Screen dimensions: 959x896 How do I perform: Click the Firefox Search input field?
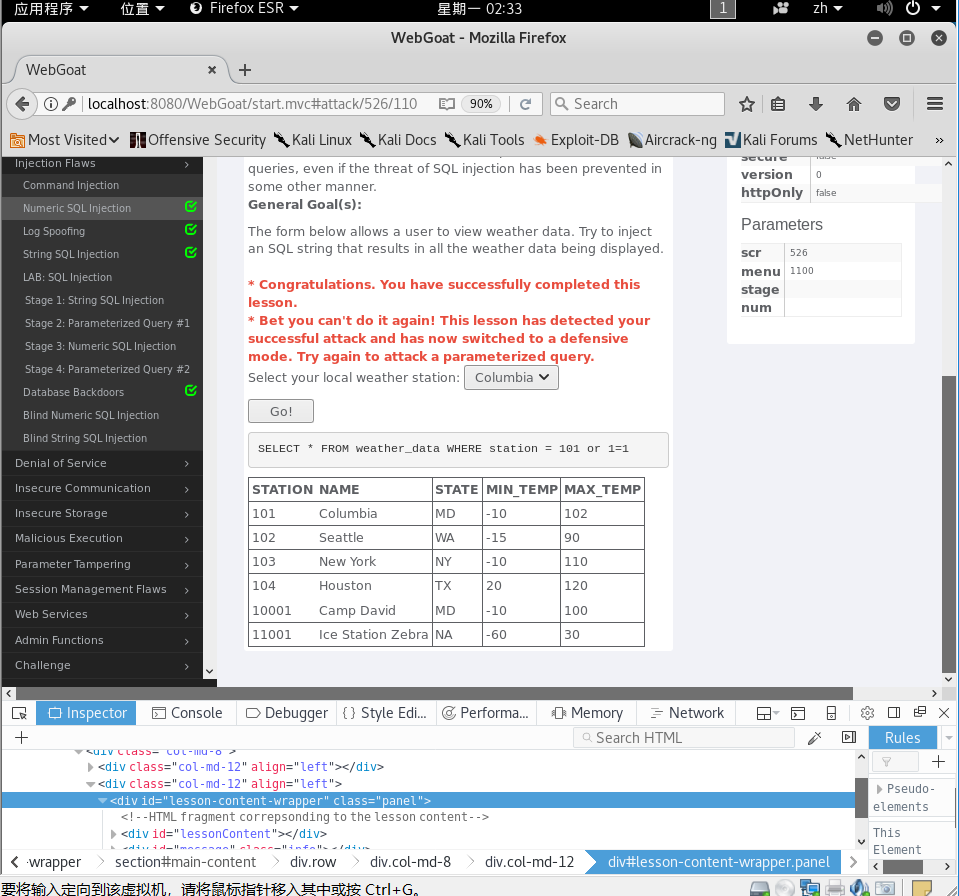point(638,104)
